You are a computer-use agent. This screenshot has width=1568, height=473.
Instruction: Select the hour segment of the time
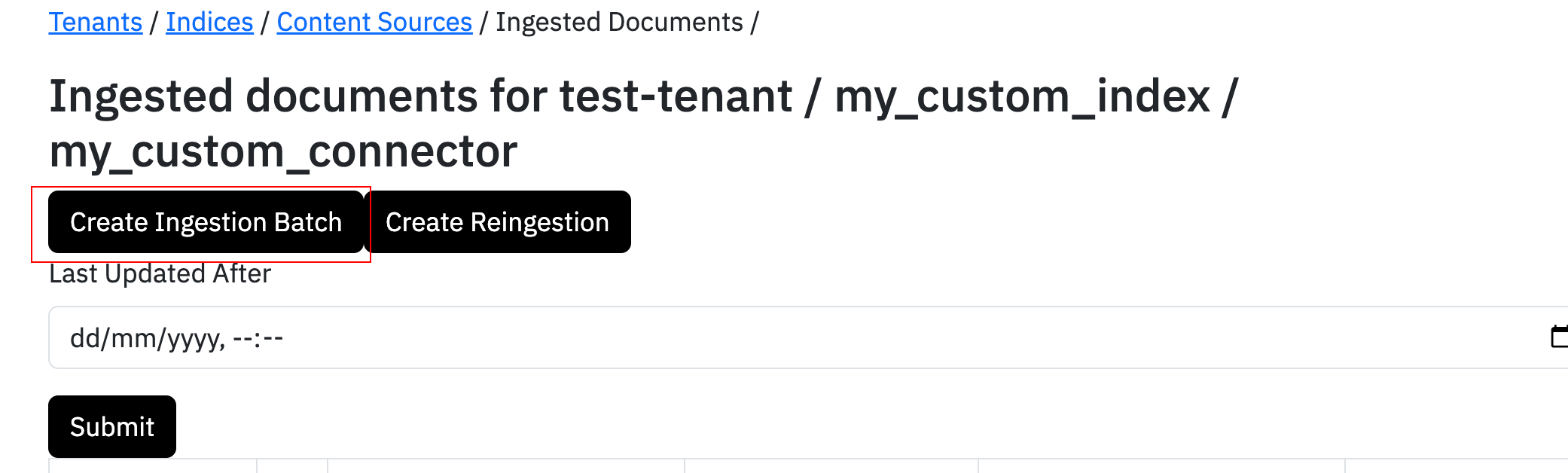(243, 338)
